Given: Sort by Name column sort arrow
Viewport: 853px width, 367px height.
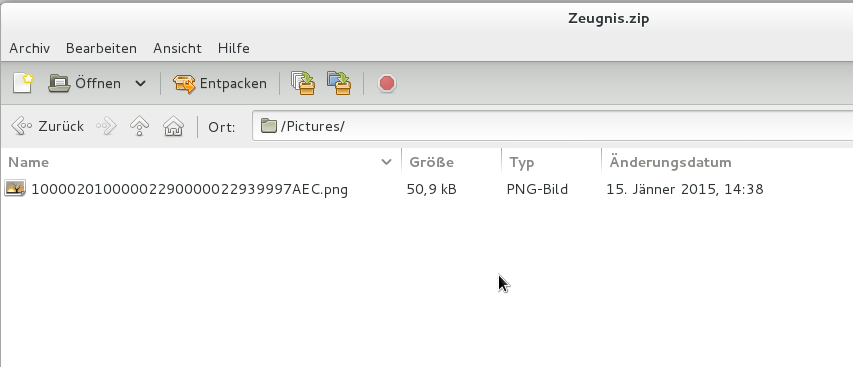Looking at the screenshot, I should pyautogui.click(x=387, y=162).
